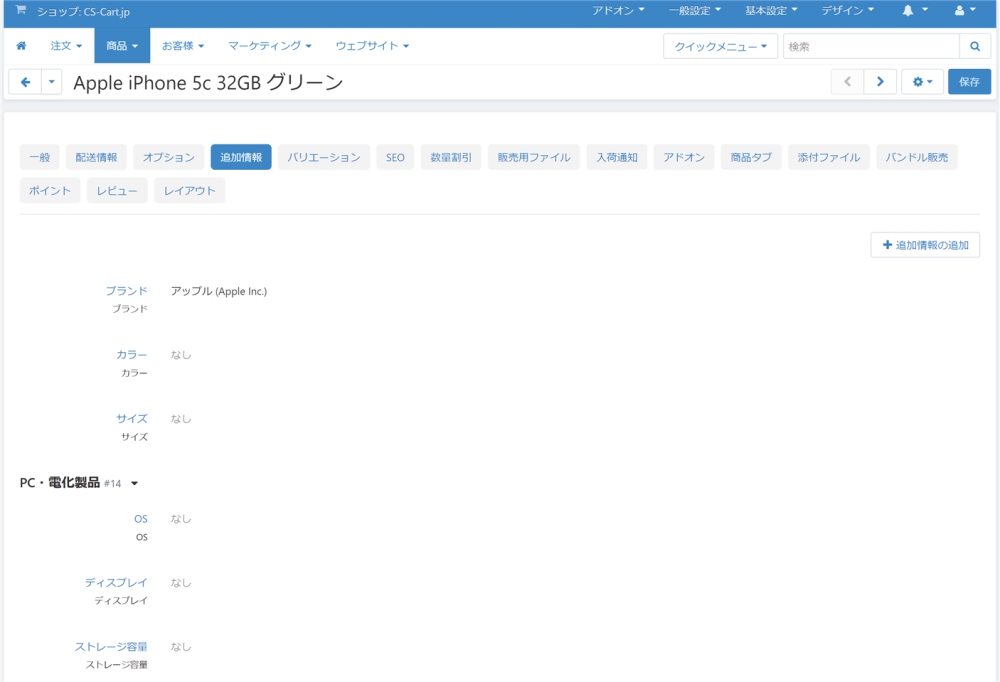Open the ディスプレイ feature link
The image size is (1000, 682).
pyautogui.click(x=116, y=582)
